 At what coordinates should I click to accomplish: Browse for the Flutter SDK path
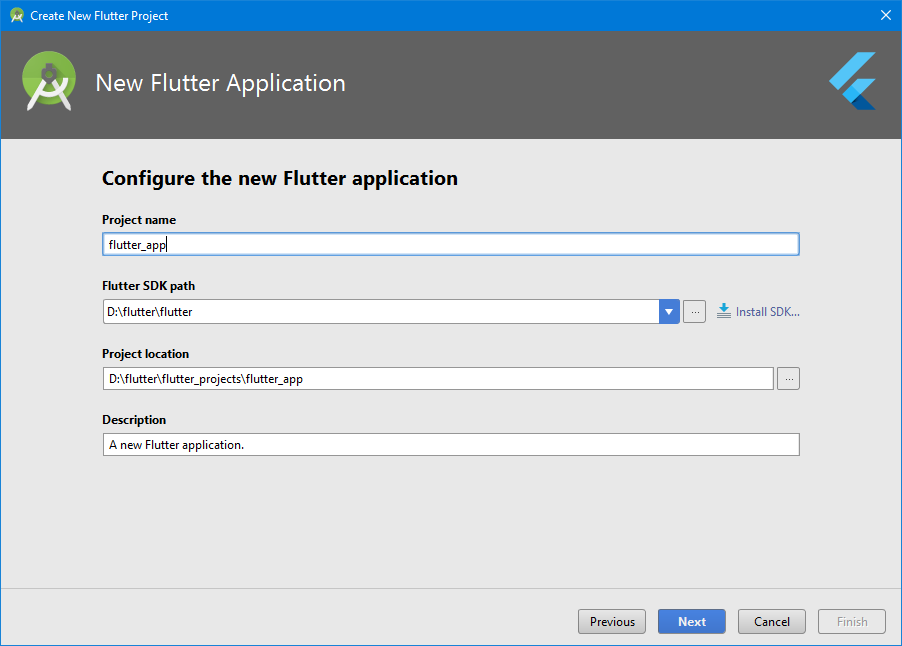[695, 311]
